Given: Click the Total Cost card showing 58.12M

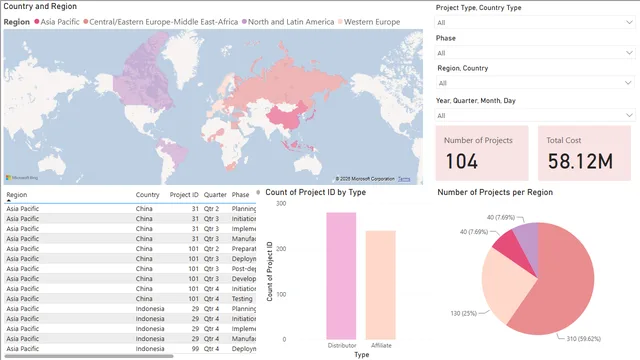Looking at the screenshot, I should (x=584, y=153).
